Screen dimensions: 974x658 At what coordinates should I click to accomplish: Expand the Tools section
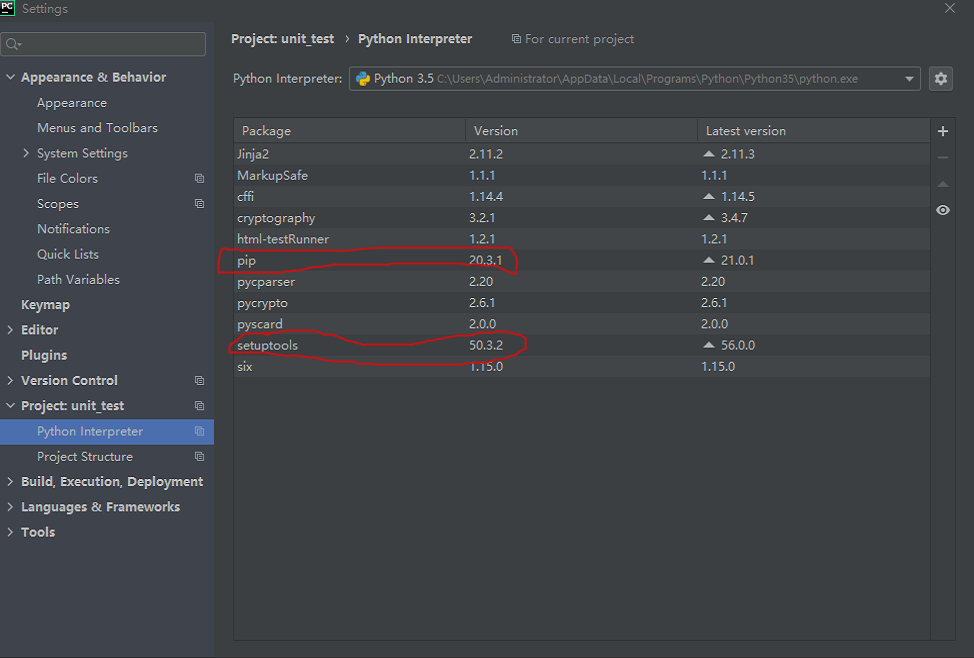10,532
